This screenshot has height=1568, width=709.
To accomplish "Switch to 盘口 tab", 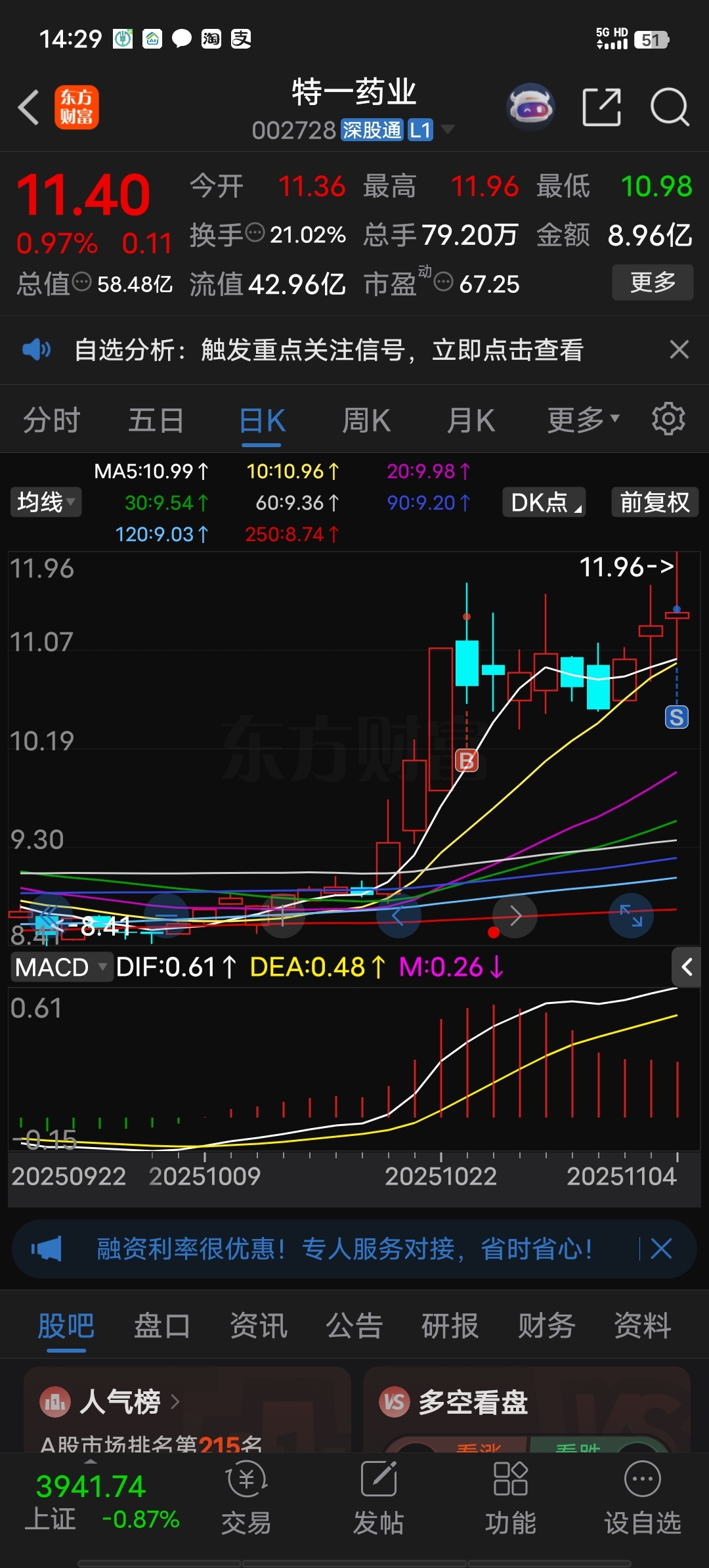I will tap(161, 1326).
